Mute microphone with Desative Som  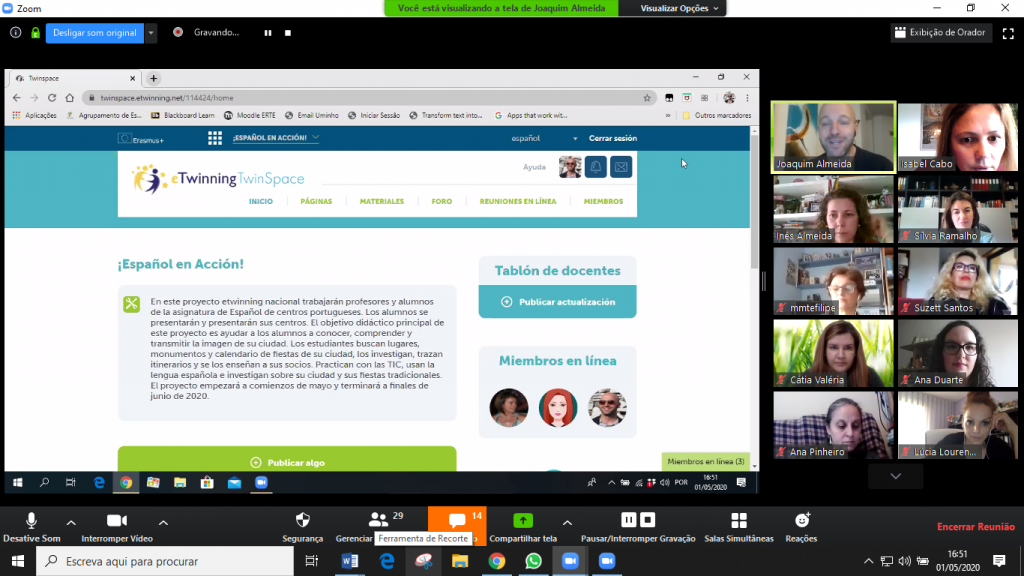(x=31, y=526)
